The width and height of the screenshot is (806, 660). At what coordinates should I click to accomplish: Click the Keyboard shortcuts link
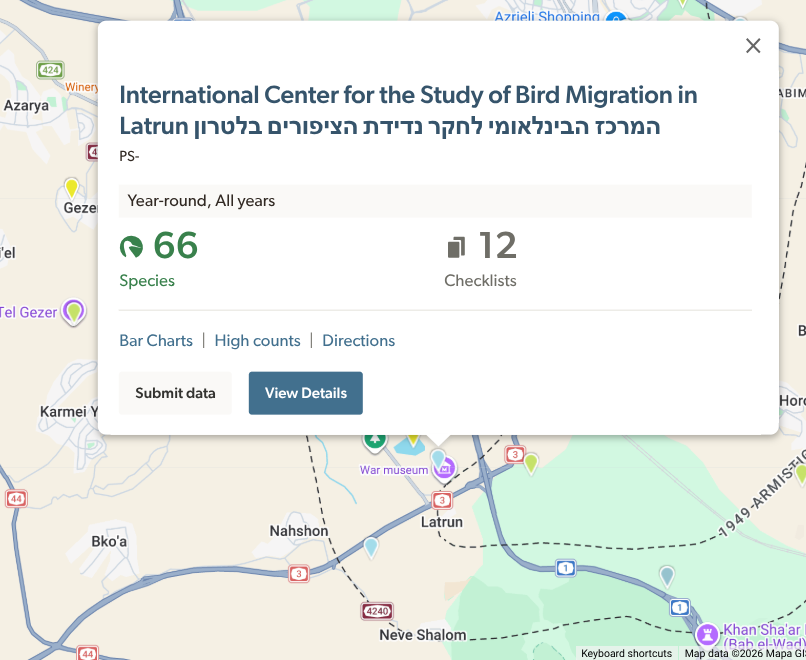click(x=626, y=653)
